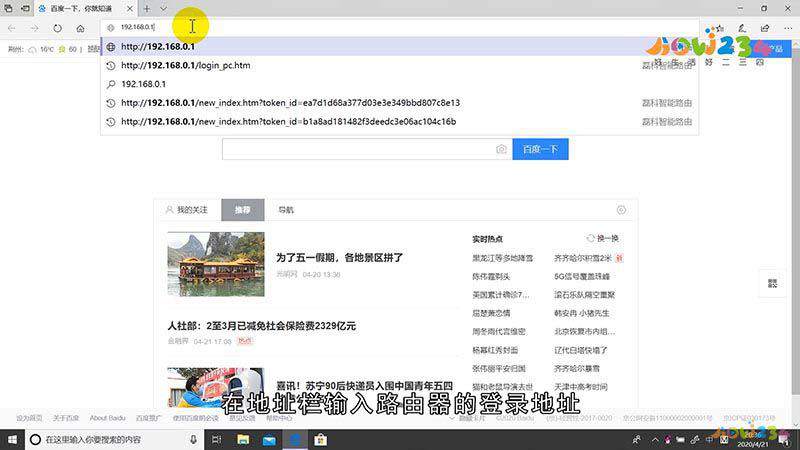Viewport: 800px width, 450px height.
Task: Click the Edge taskbar icon
Action: pyautogui.click(x=295, y=439)
